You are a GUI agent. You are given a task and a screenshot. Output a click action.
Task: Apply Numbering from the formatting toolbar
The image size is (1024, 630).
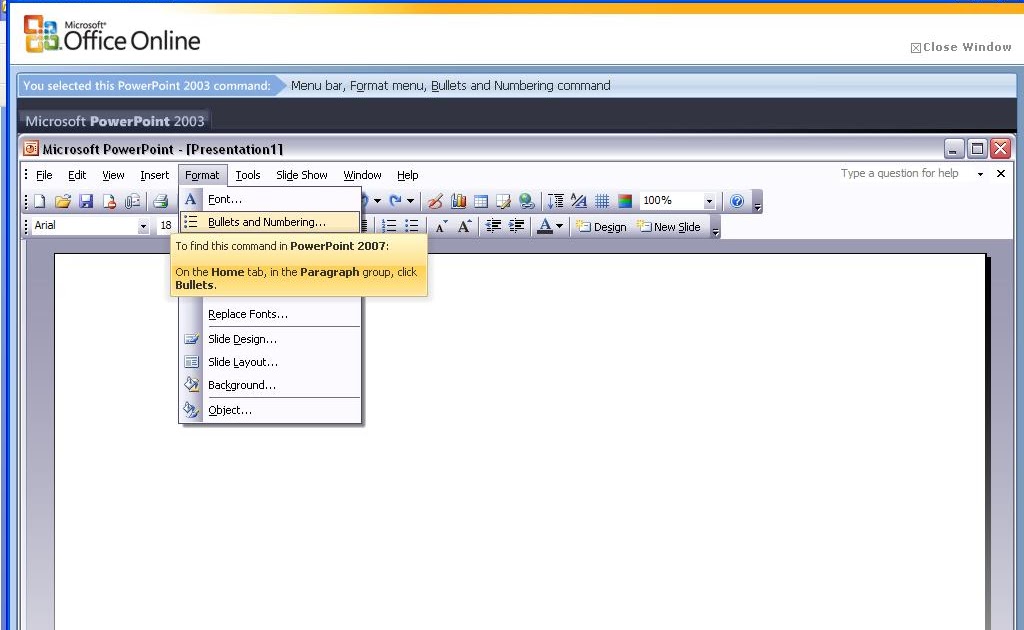pyautogui.click(x=389, y=226)
